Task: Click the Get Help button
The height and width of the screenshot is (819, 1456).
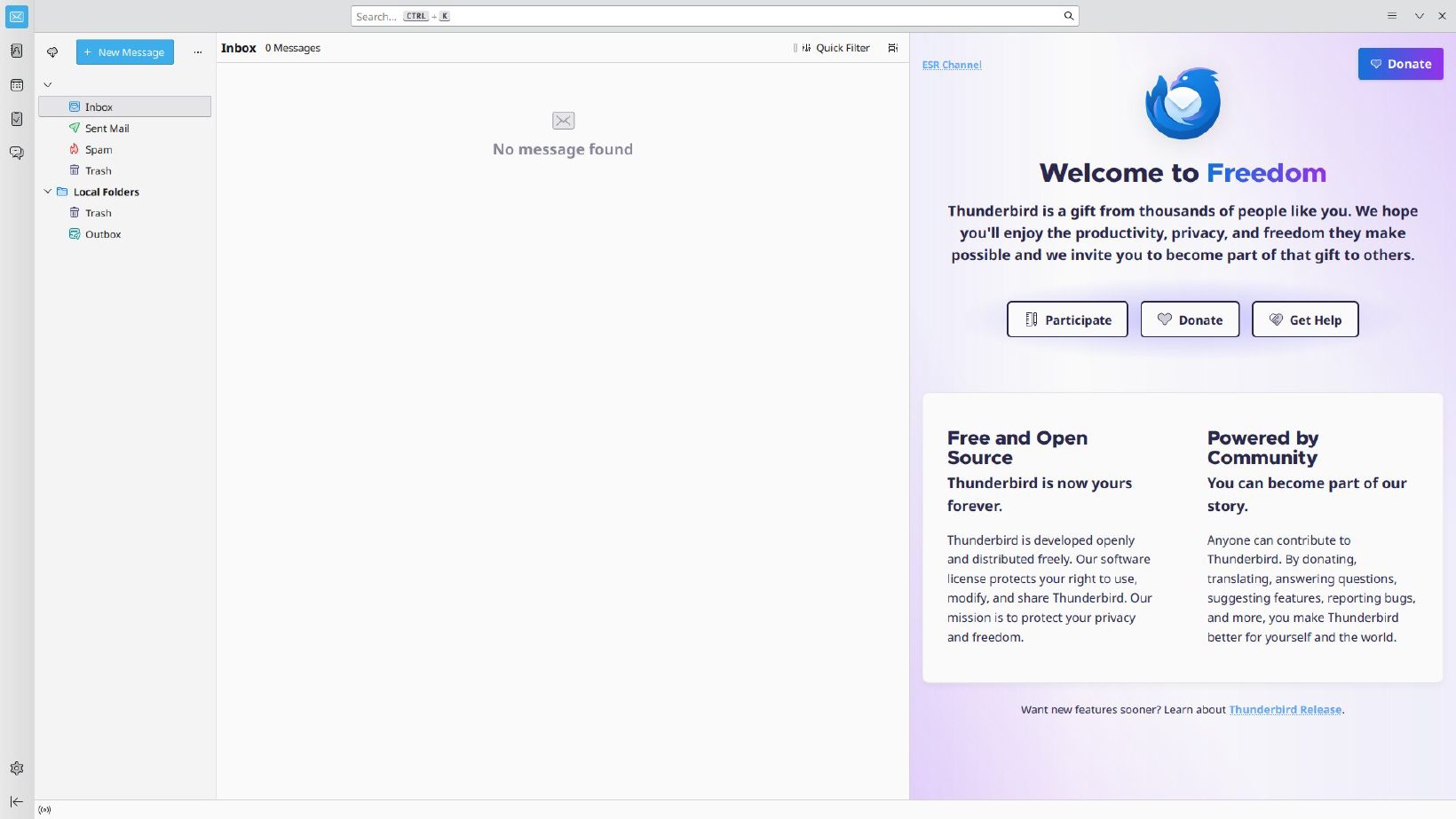Action: [1305, 319]
